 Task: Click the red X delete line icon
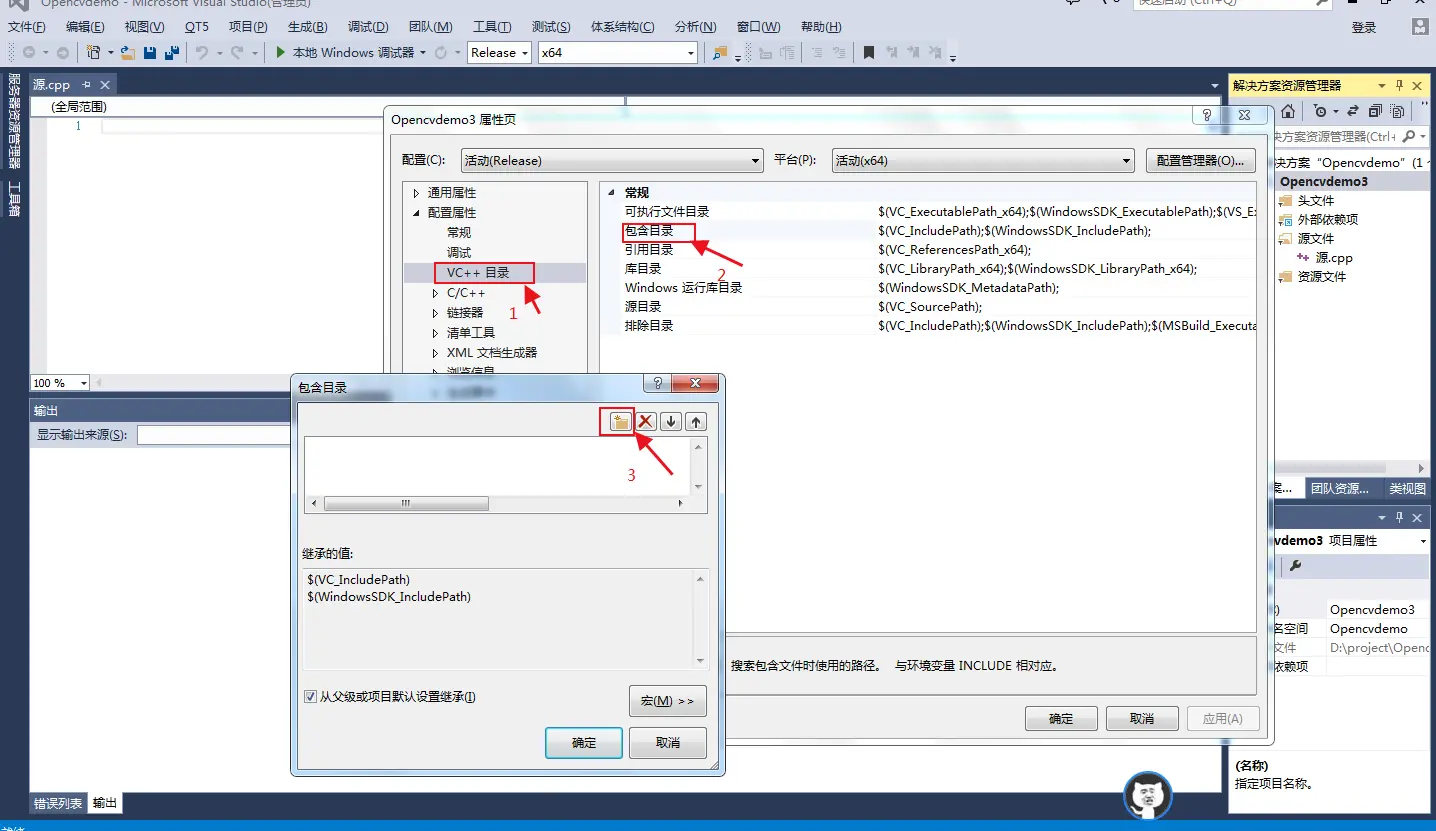tap(646, 422)
